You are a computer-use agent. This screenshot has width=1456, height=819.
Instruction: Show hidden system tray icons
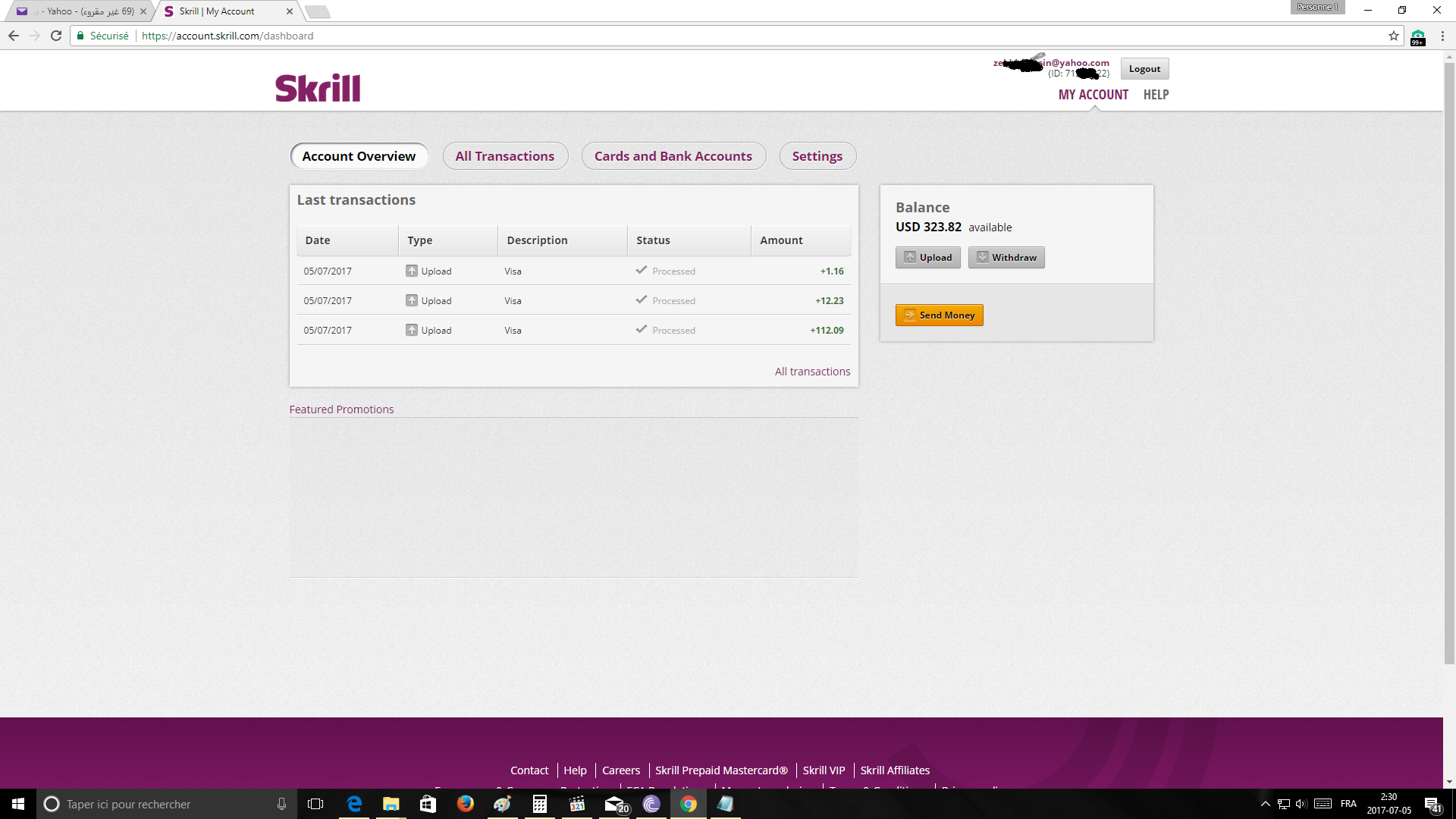1265,804
